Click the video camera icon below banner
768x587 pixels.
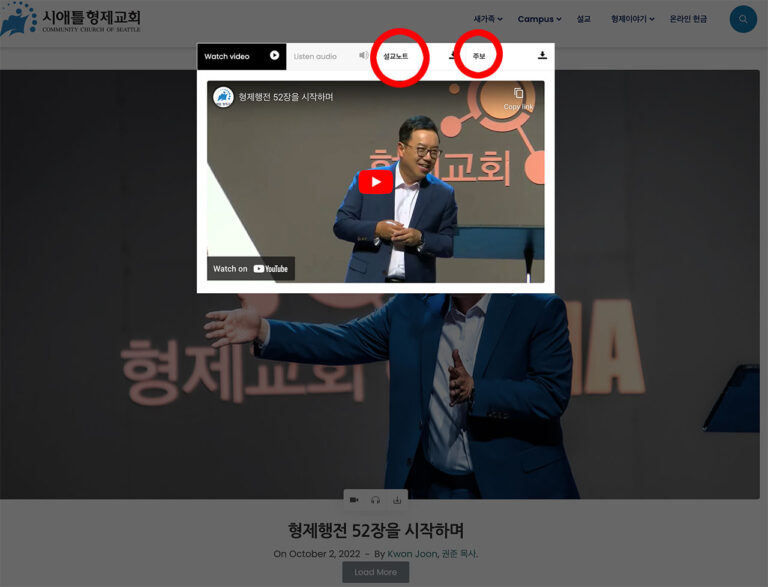(x=354, y=500)
